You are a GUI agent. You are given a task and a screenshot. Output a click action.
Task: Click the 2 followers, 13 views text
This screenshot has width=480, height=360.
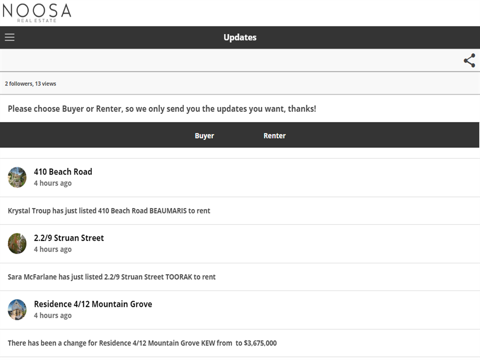pos(30,84)
